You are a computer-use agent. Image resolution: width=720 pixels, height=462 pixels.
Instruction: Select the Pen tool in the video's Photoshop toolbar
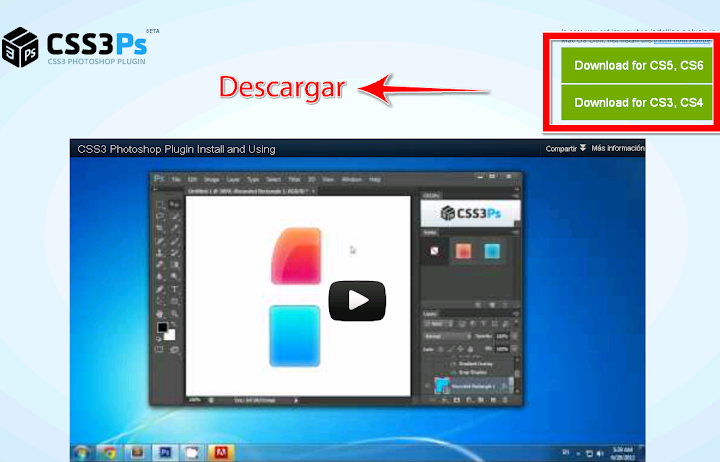[159, 289]
